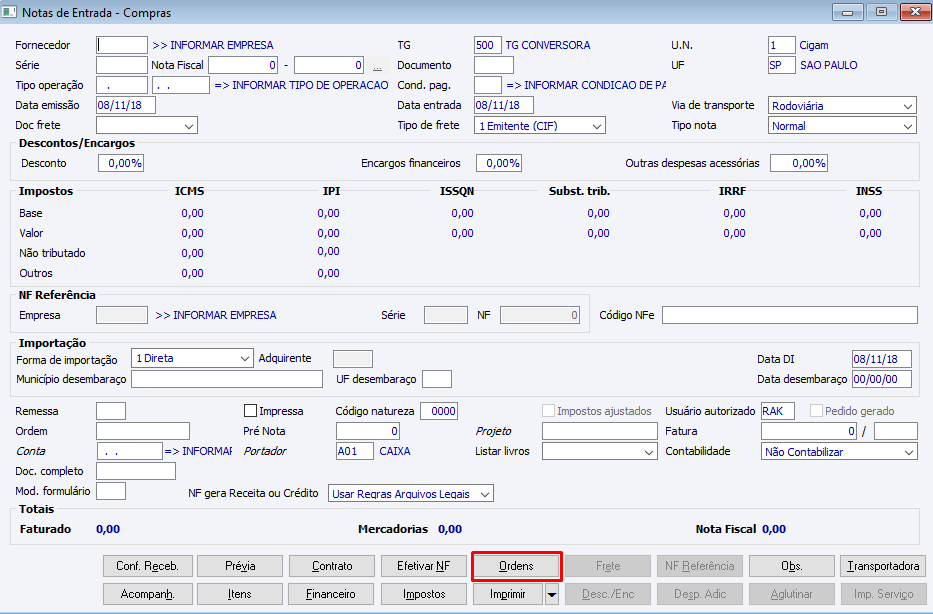Click the Conf. Receb. button
The width and height of the screenshot is (933, 614).
tap(148, 566)
